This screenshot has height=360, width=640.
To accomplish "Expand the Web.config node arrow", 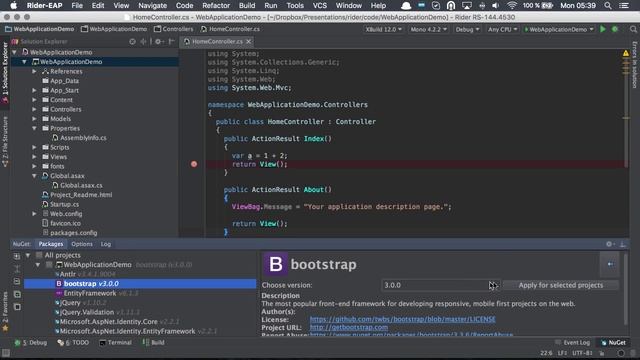I will (35, 214).
